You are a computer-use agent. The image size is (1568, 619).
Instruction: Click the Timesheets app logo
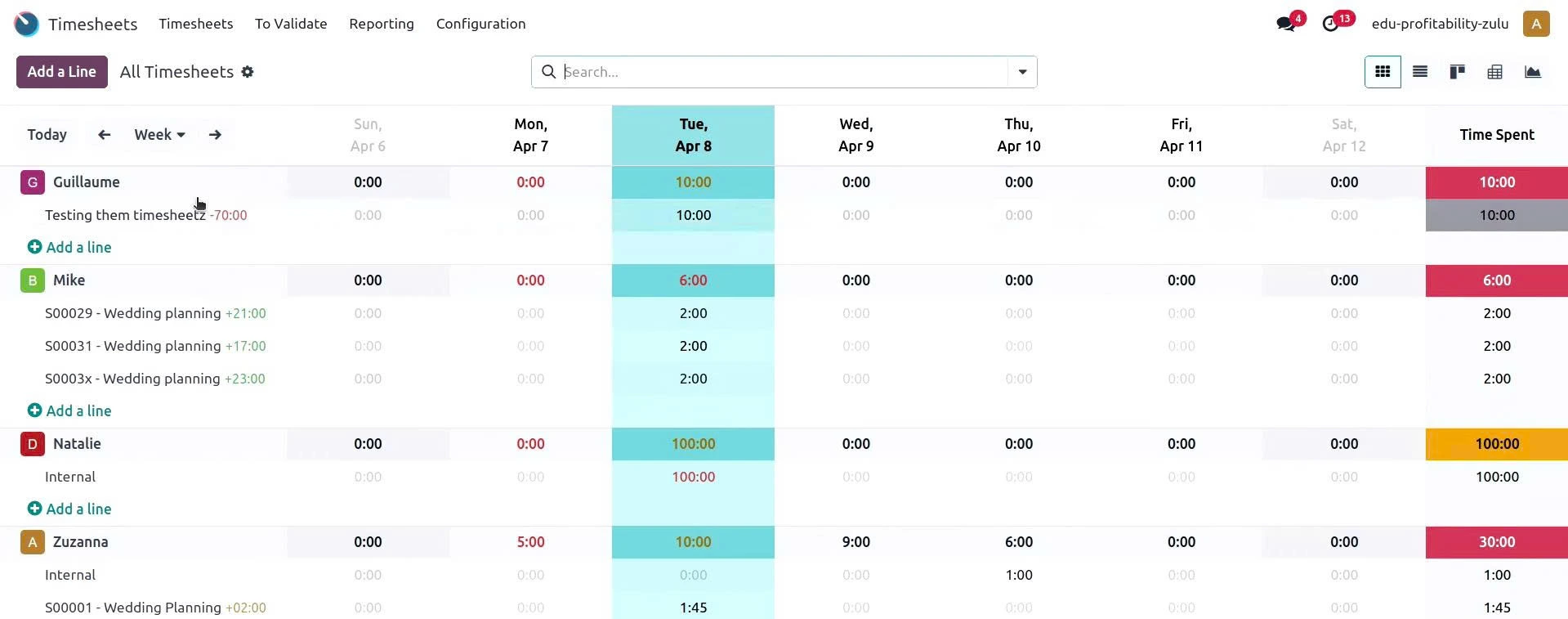[26, 24]
